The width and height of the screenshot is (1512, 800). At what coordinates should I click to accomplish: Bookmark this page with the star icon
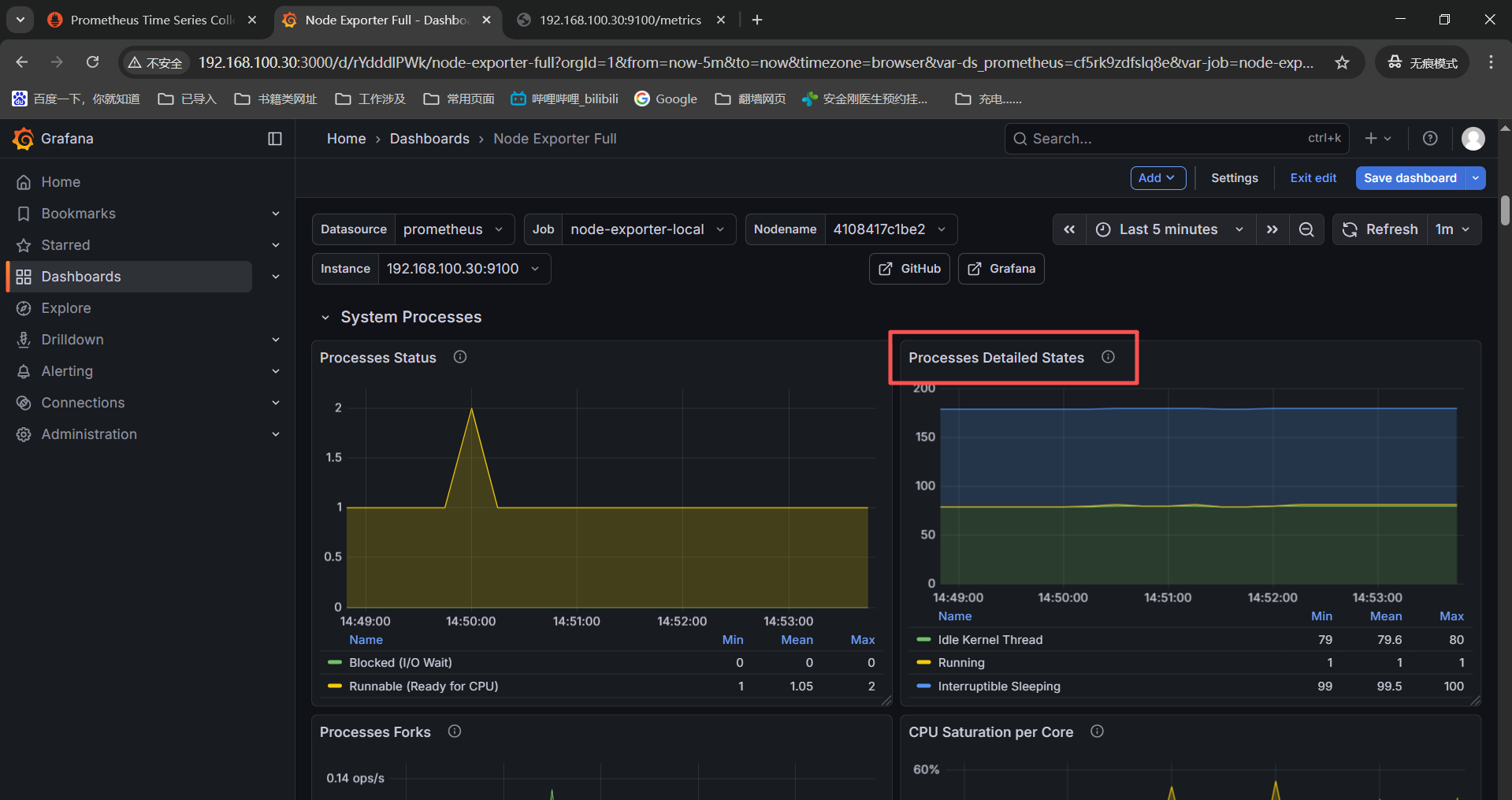[x=1342, y=62]
